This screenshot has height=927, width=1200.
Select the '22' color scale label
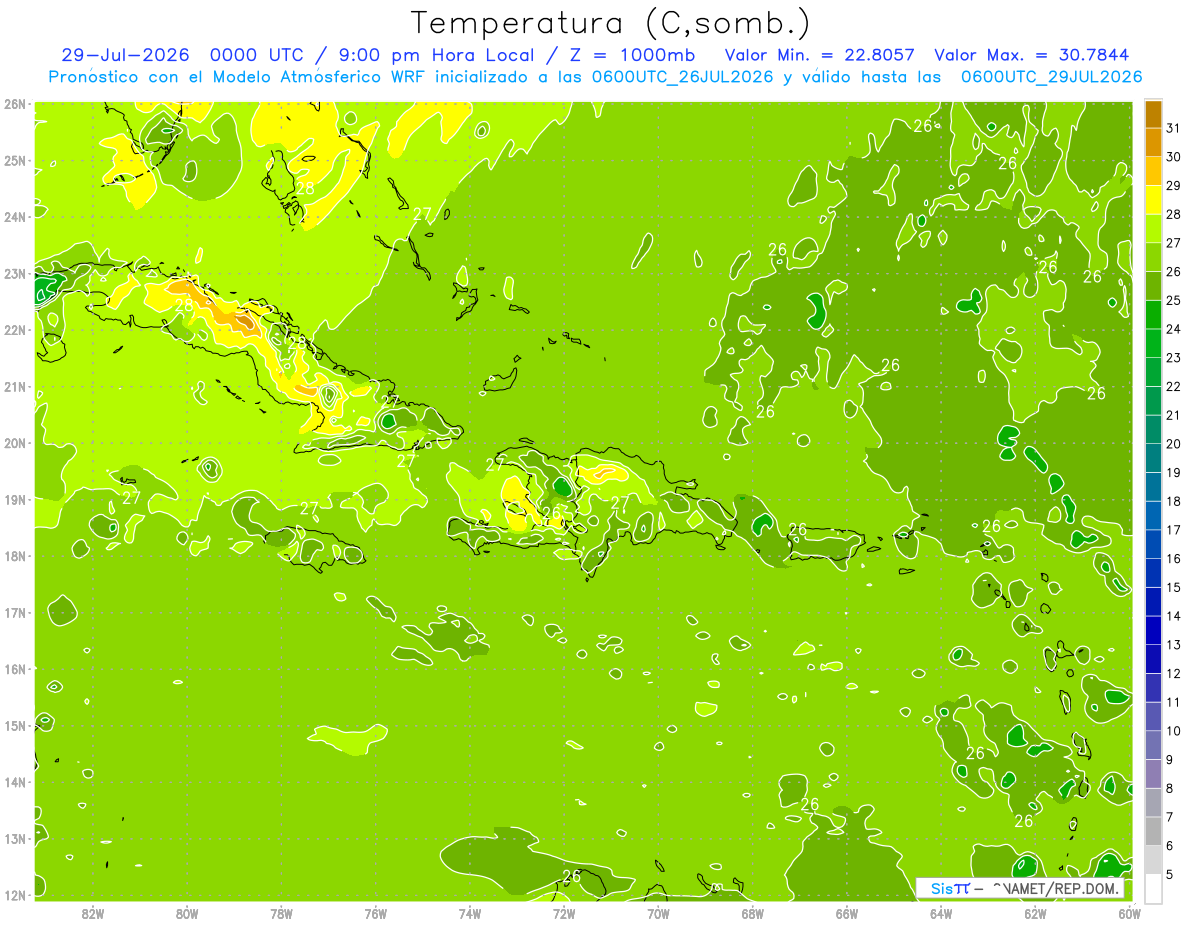[1174, 387]
